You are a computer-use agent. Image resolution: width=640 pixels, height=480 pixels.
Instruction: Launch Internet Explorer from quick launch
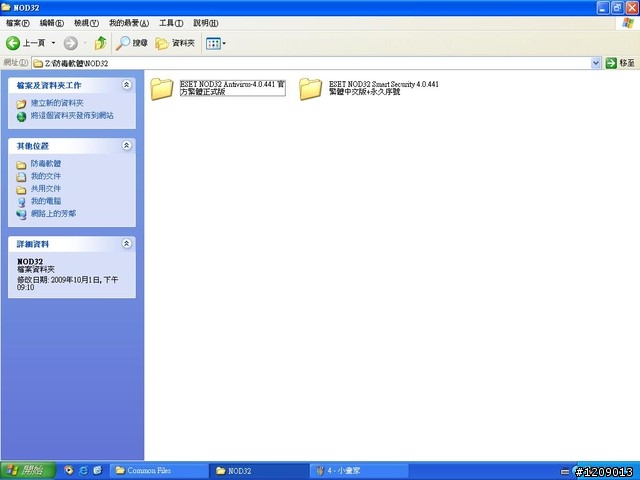tap(83, 471)
